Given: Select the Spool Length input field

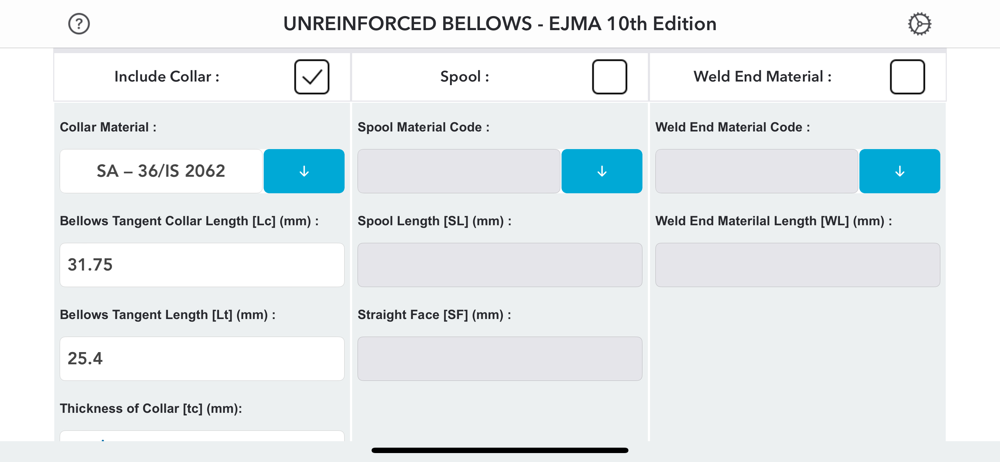Looking at the screenshot, I should [500, 265].
